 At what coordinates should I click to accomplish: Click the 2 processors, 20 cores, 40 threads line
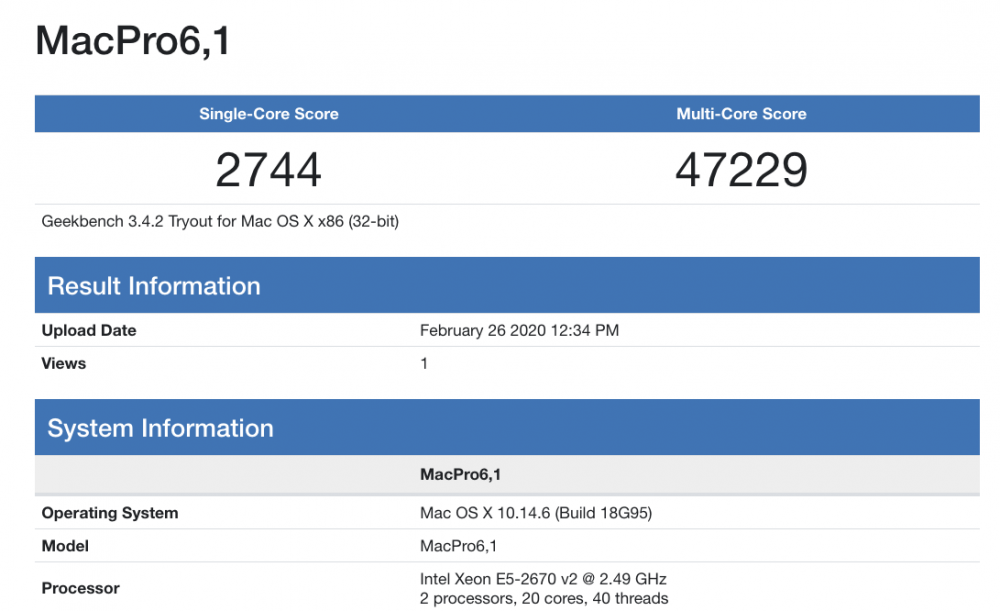coord(544,598)
